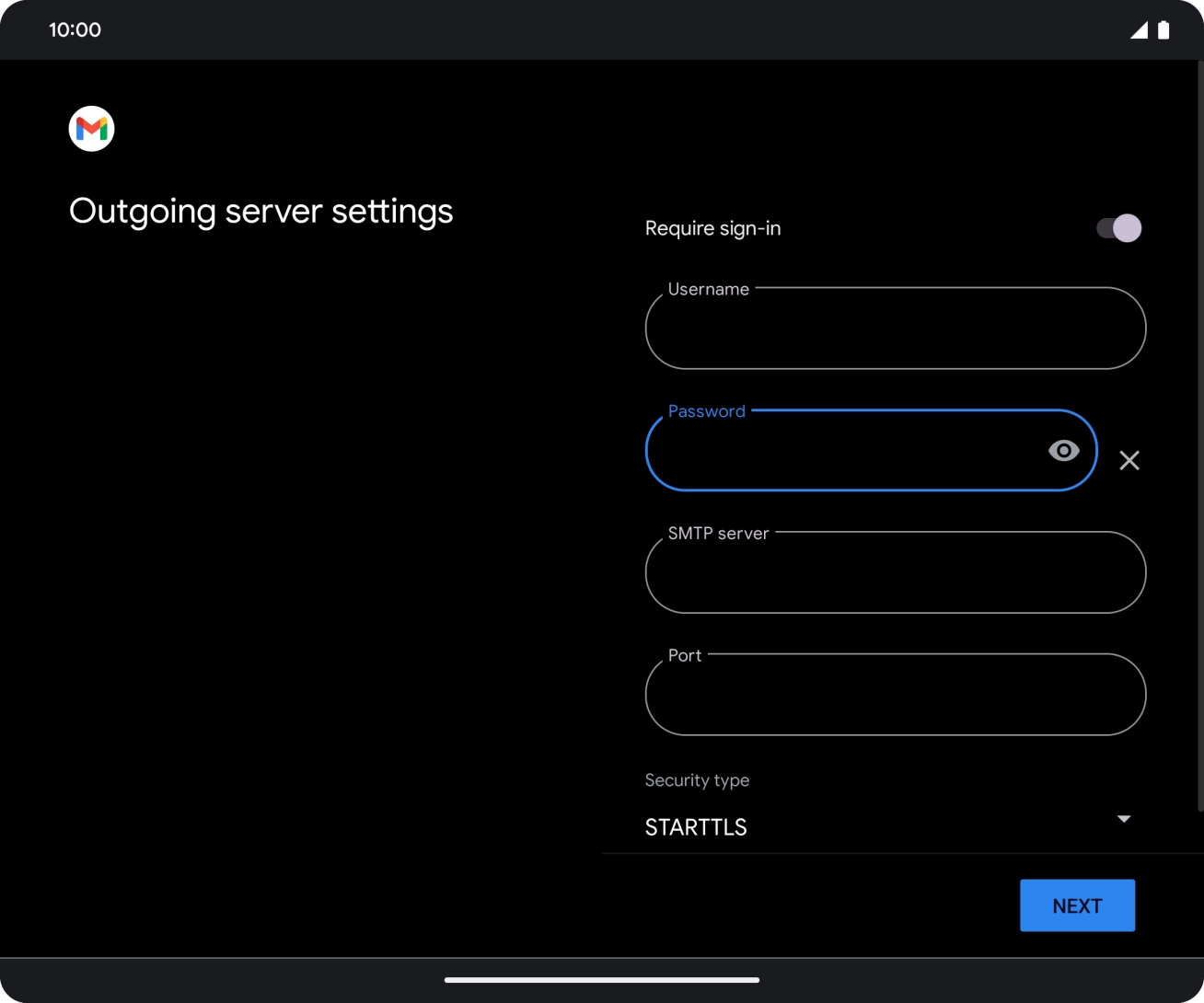The image size is (1204, 1003).
Task: Click the Require sign-in label
Action: click(712, 227)
